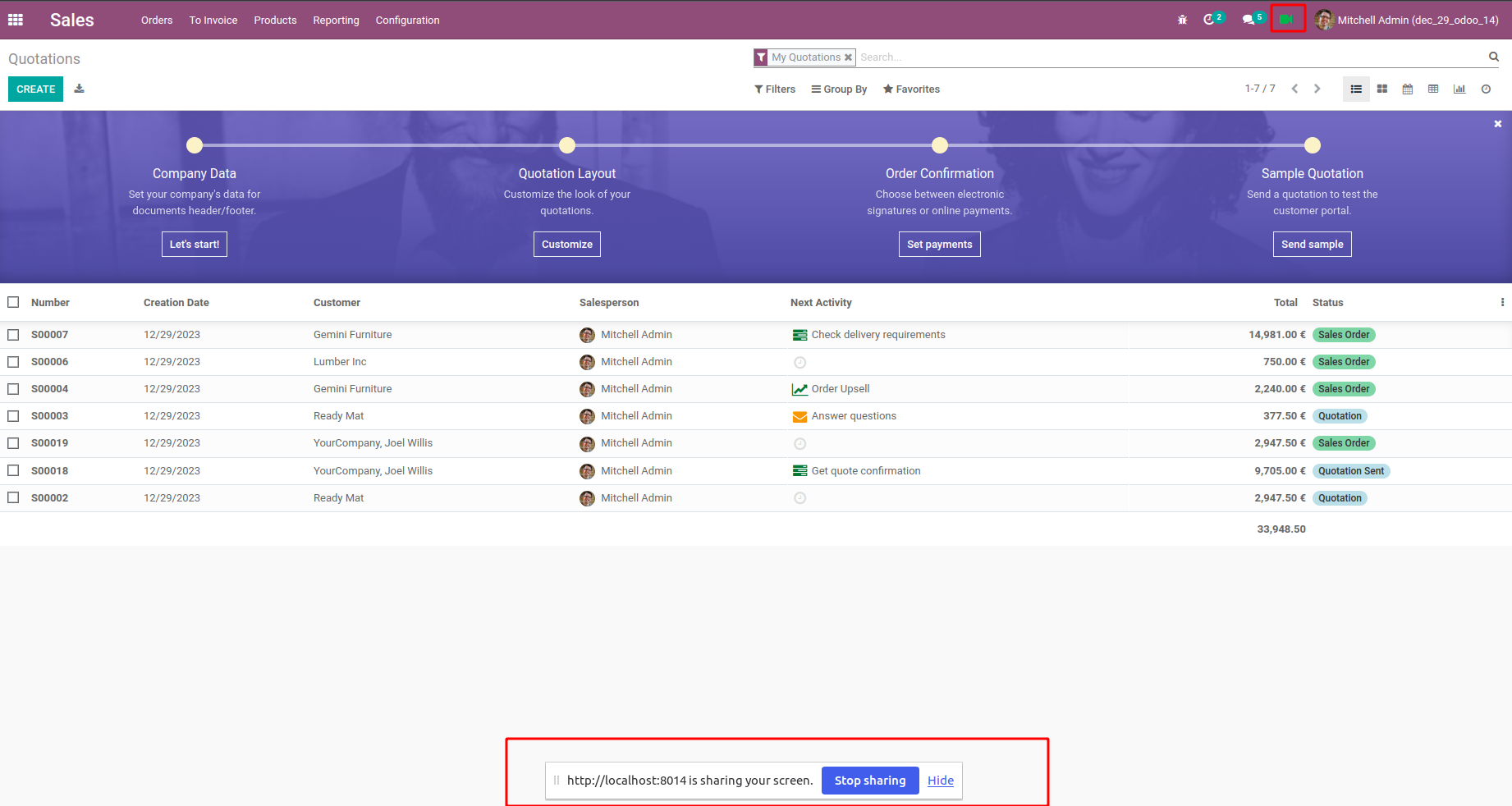This screenshot has width=1512, height=806.
Task: Open the Group By dropdown
Action: click(839, 89)
